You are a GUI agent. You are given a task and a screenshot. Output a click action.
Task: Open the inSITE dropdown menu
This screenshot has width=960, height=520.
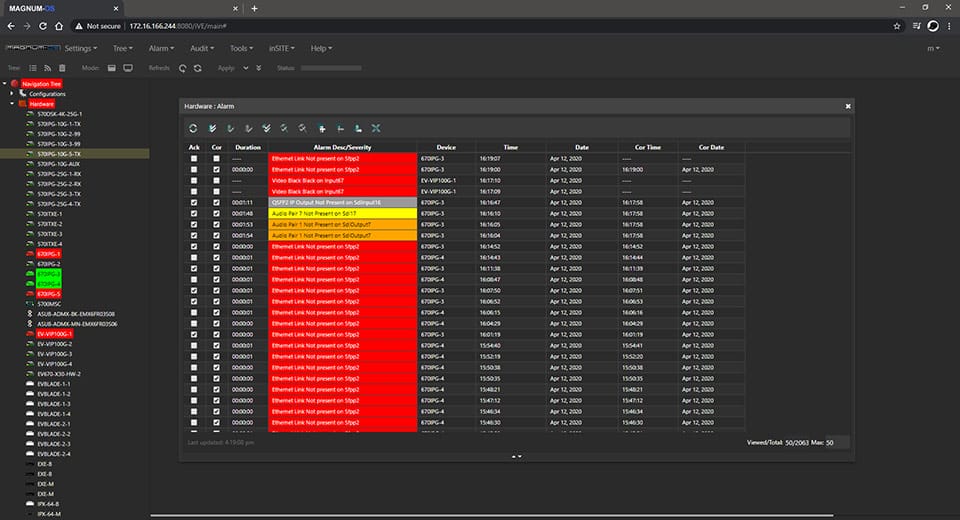pos(282,48)
